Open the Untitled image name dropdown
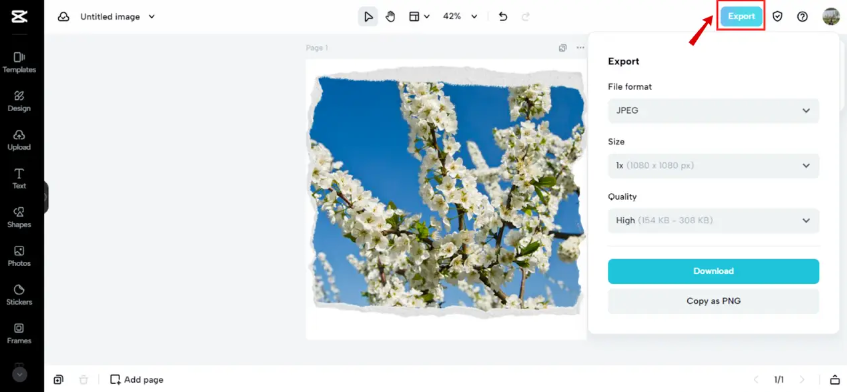 [x=118, y=17]
